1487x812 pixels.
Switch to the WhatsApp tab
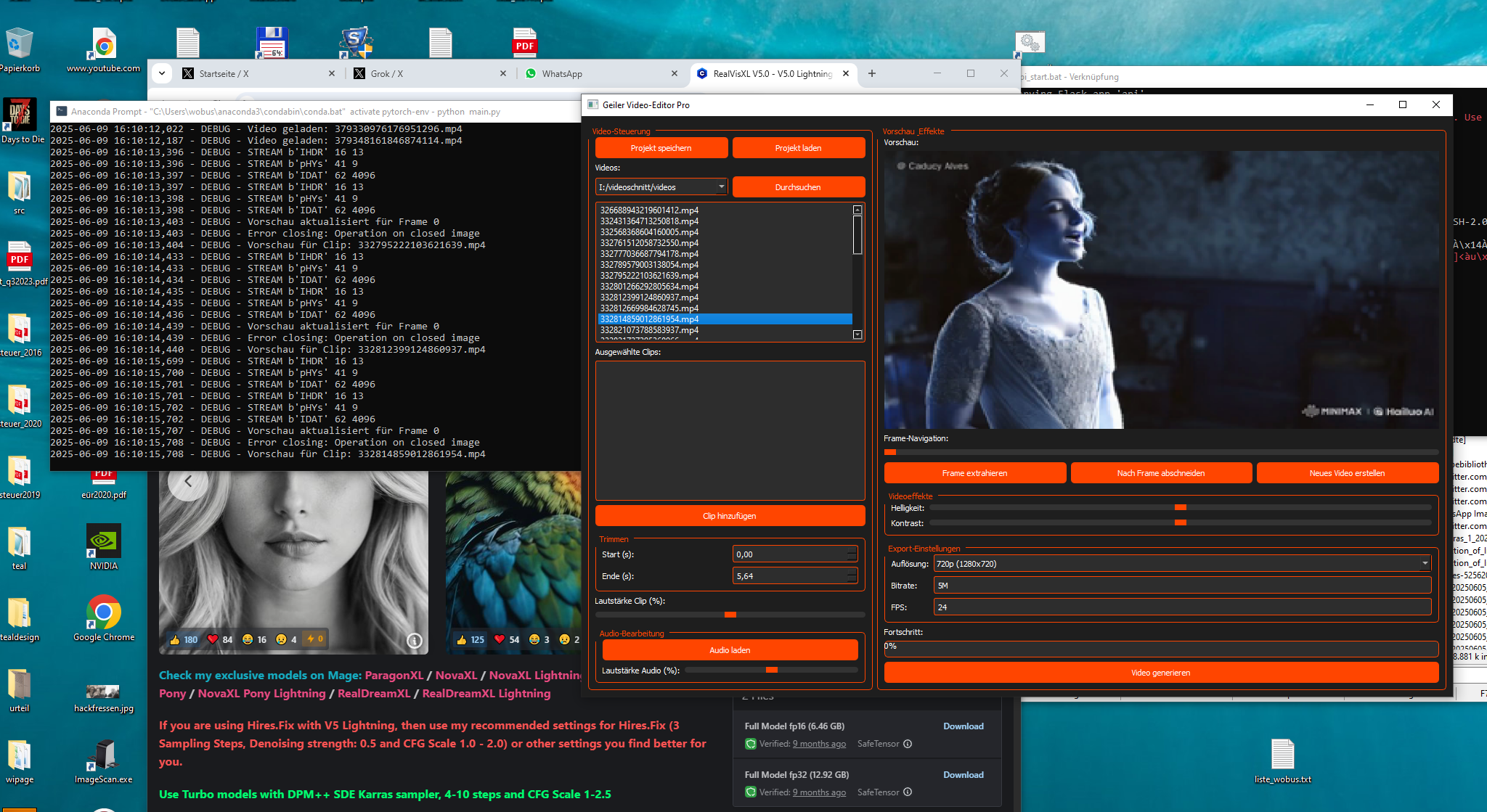point(562,73)
